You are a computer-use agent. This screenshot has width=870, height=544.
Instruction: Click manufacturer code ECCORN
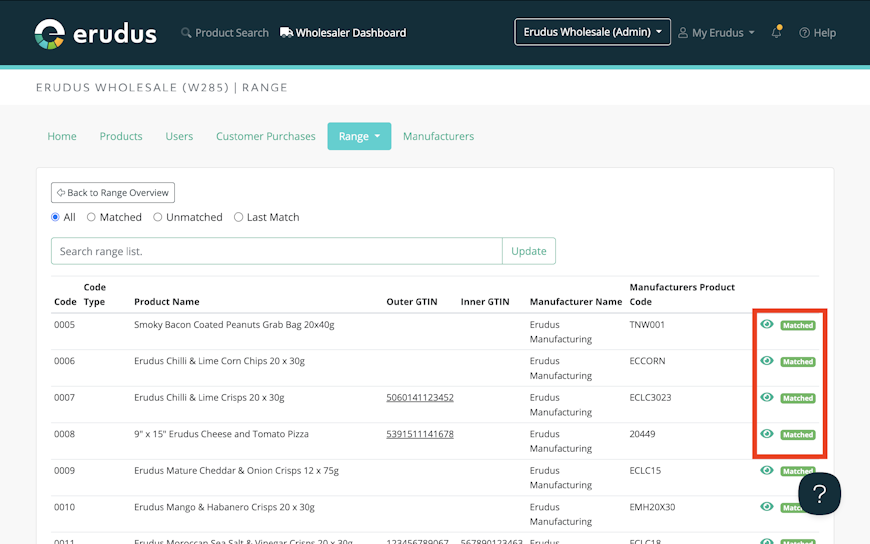click(x=648, y=361)
